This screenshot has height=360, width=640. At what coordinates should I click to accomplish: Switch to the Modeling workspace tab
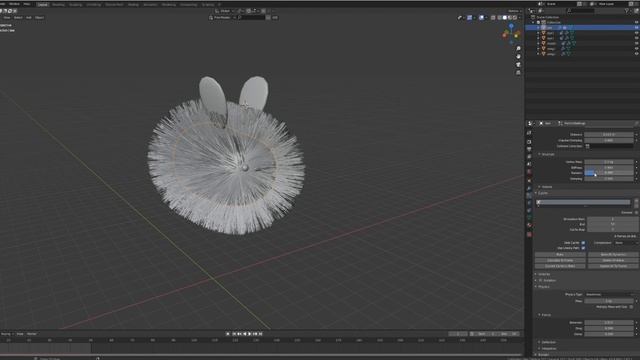pos(58,4)
